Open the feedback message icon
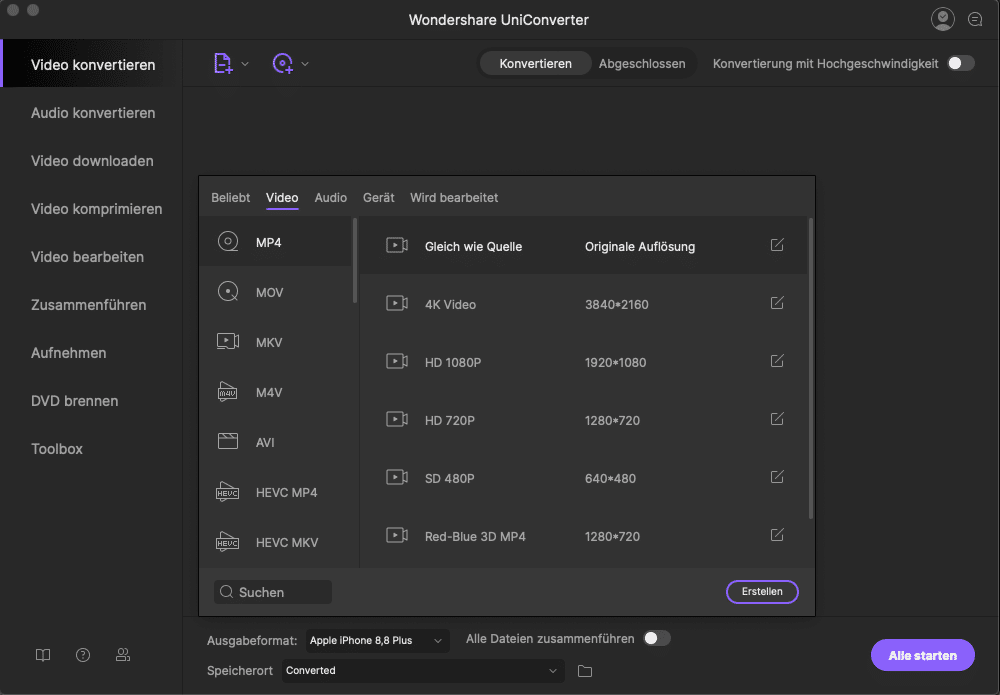The height and width of the screenshot is (695, 1000). (975, 19)
